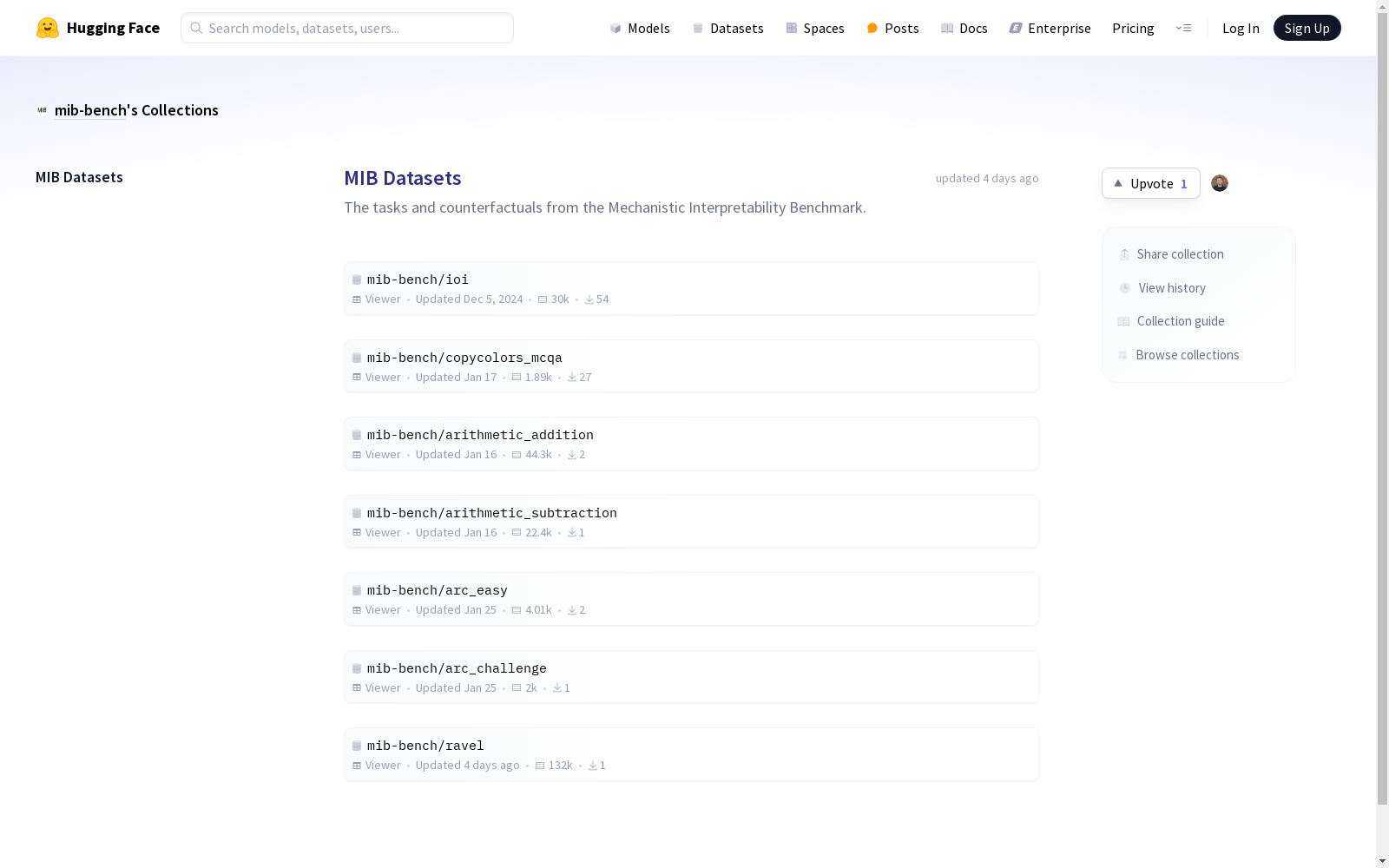This screenshot has width=1389, height=868.
Task: Open the Datasets page from navbar
Action: click(728, 28)
